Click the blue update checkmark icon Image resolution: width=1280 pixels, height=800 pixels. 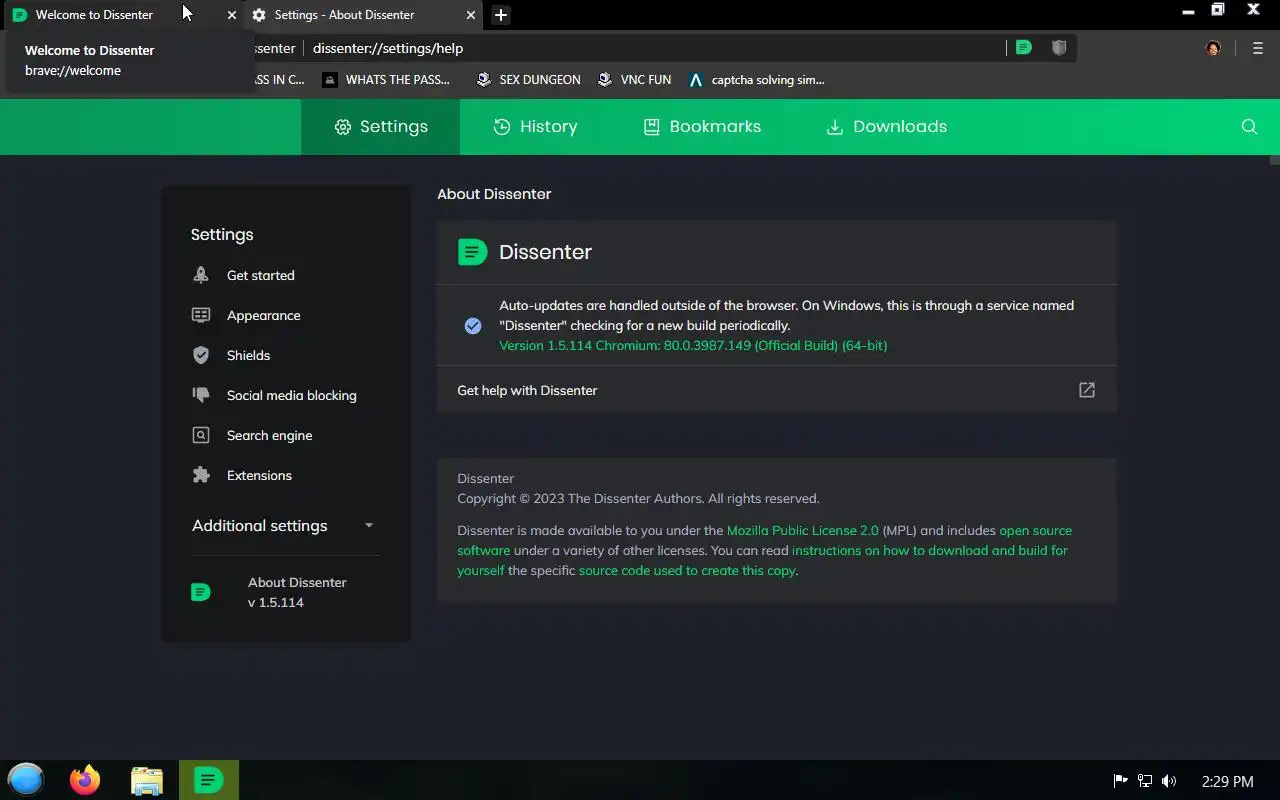pos(473,326)
